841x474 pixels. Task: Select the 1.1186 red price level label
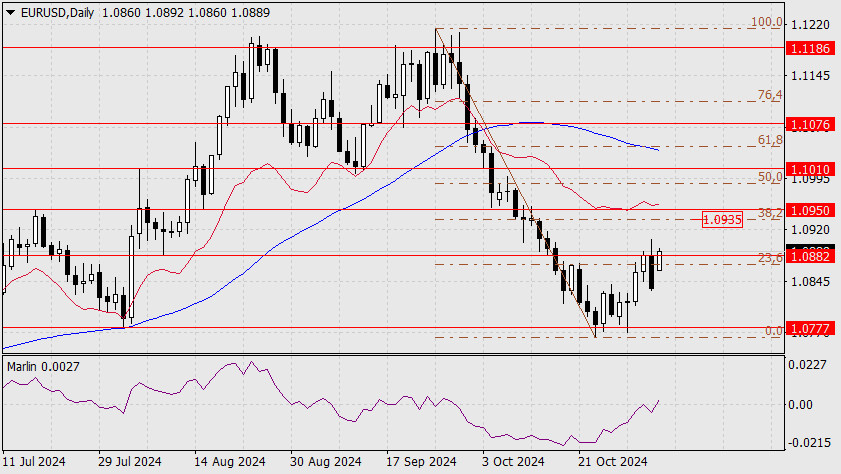pos(810,49)
